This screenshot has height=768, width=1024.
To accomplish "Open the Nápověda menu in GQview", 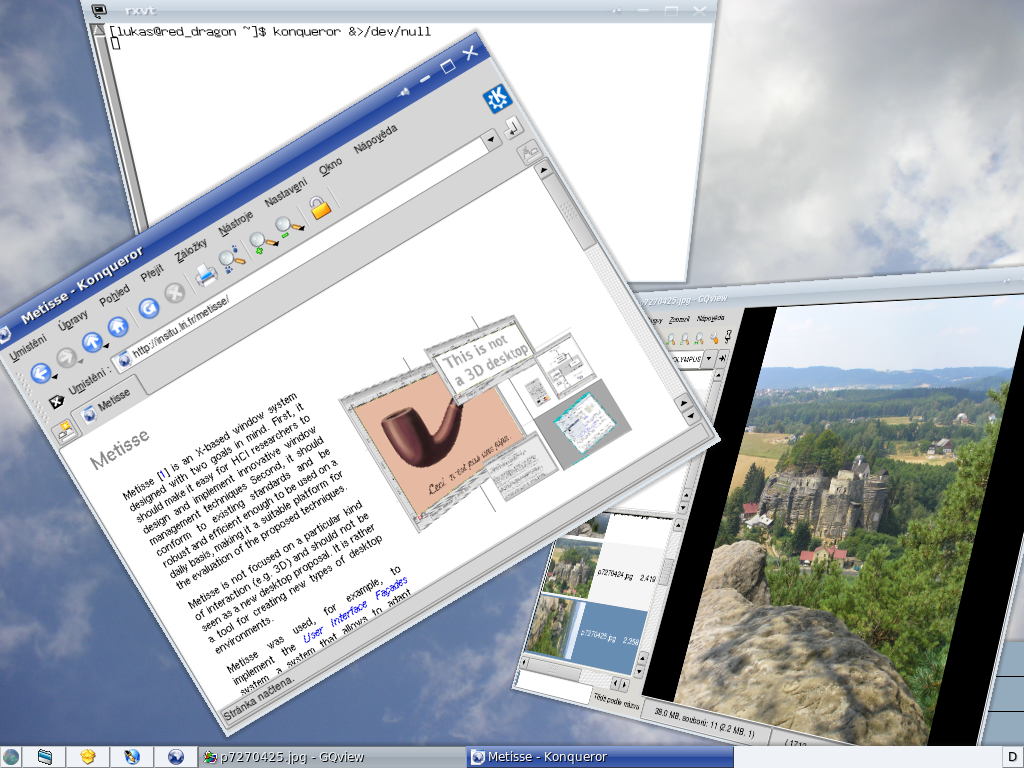I will 711,319.
